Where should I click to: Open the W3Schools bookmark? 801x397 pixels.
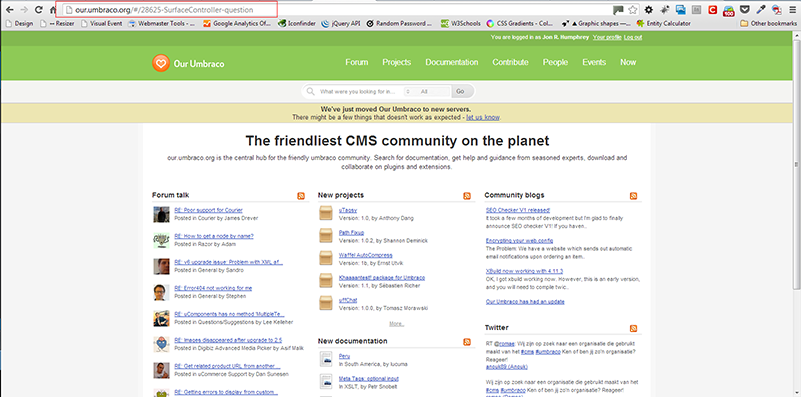(x=462, y=23)
